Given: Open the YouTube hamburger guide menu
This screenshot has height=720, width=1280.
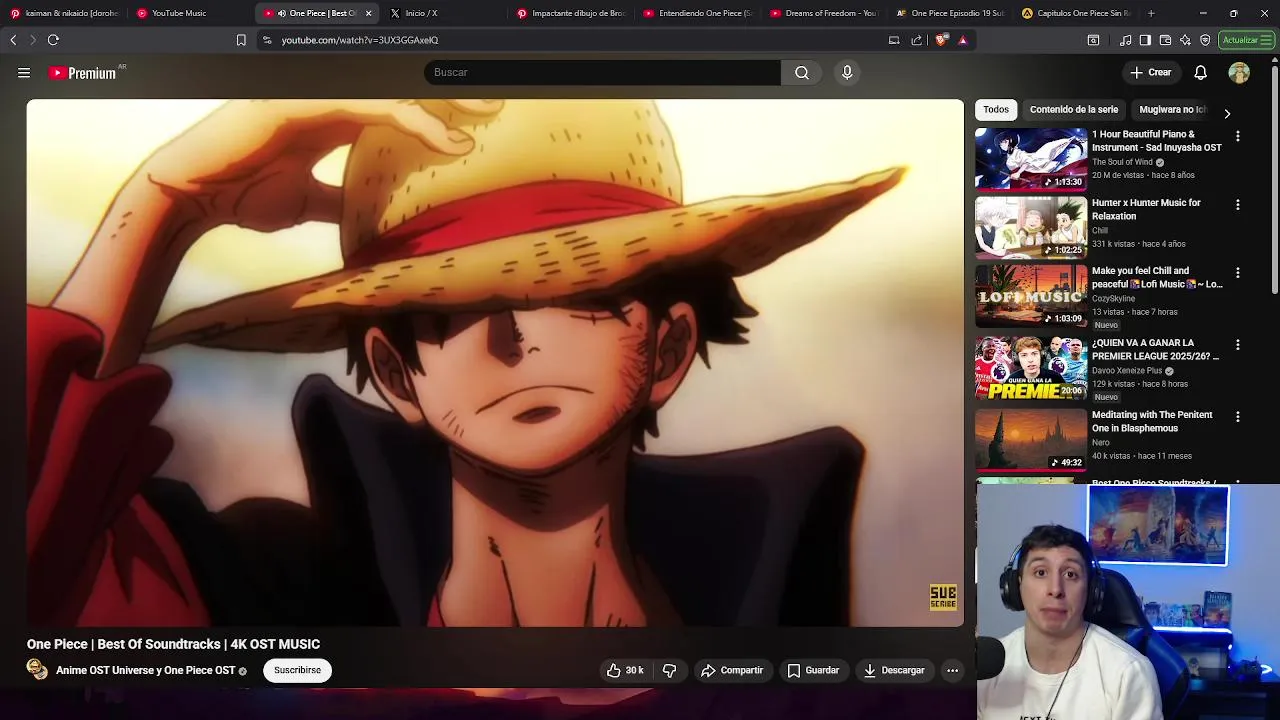Looking at the screenshot, I should (24, 73).
